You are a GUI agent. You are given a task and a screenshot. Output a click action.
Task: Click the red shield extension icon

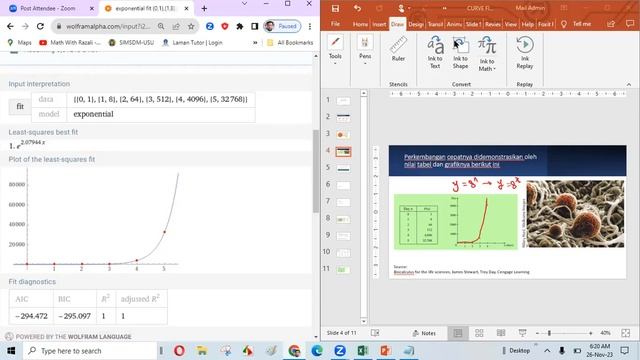[x=224, y=26]
